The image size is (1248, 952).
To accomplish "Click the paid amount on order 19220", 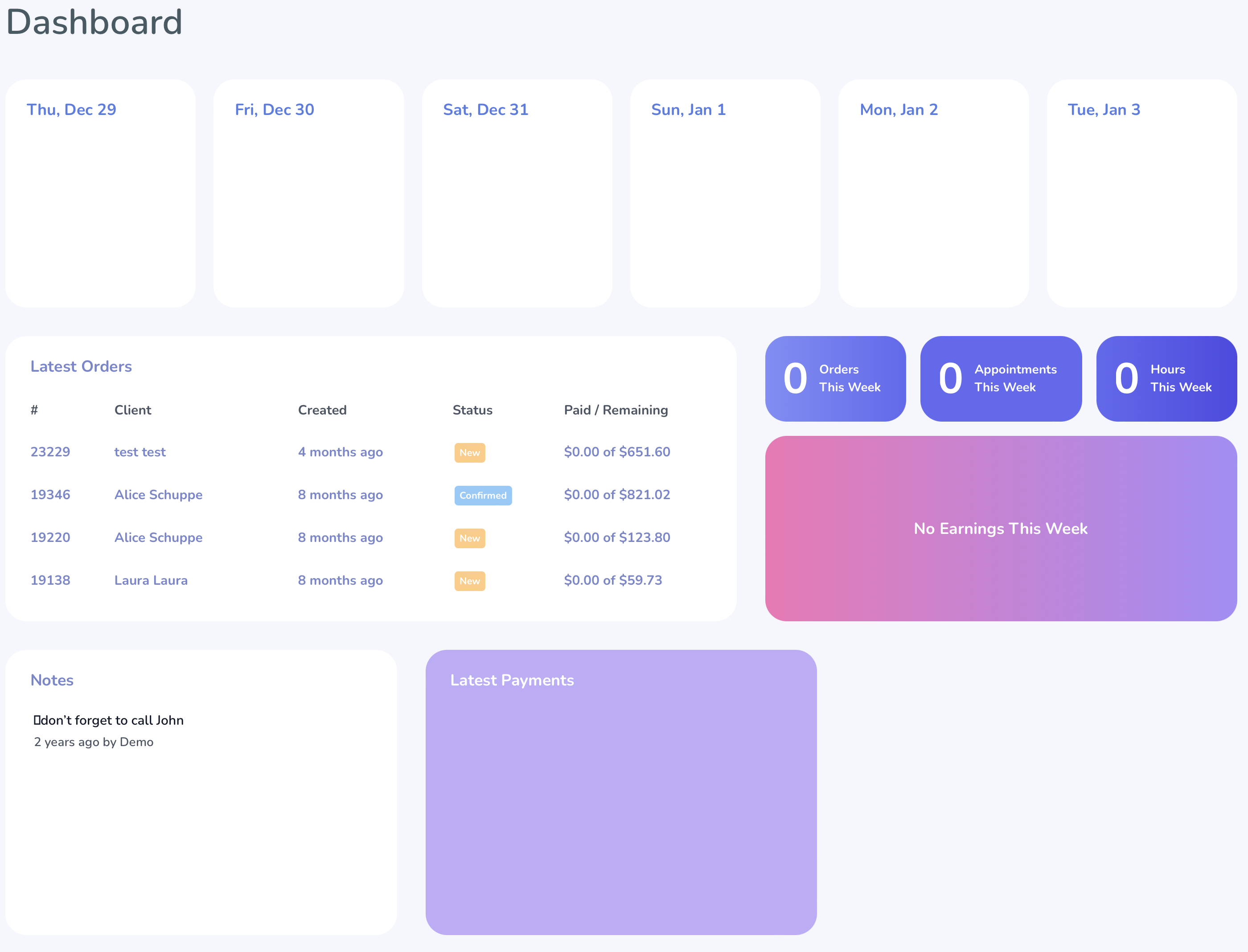I will (x=616, y=537).
